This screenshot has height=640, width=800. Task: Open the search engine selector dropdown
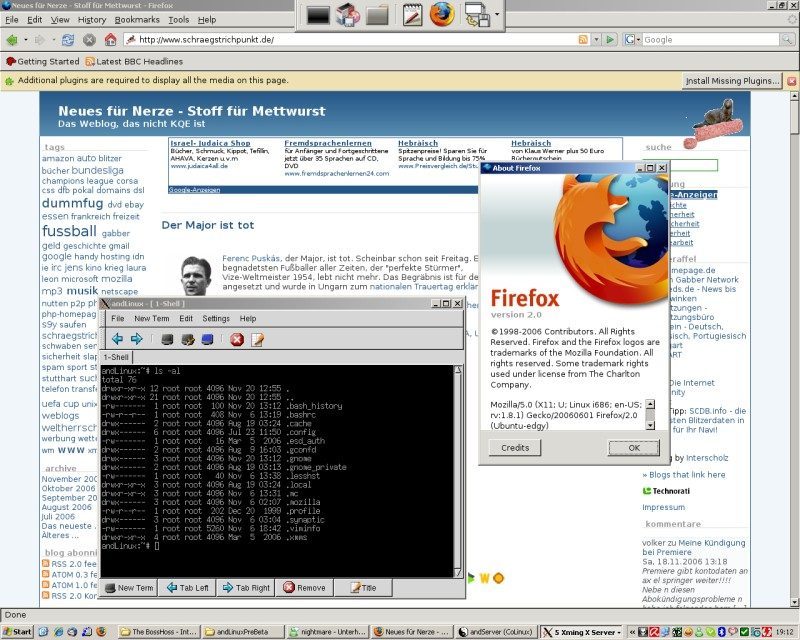632,39
